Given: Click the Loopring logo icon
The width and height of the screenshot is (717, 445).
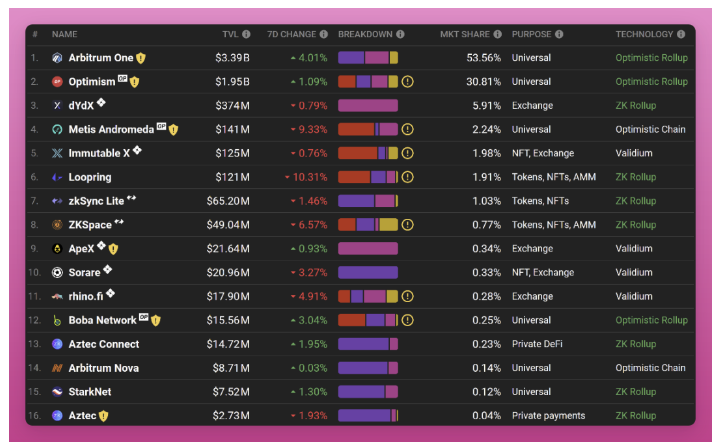Looking at the screenshot, I should 57,177.
